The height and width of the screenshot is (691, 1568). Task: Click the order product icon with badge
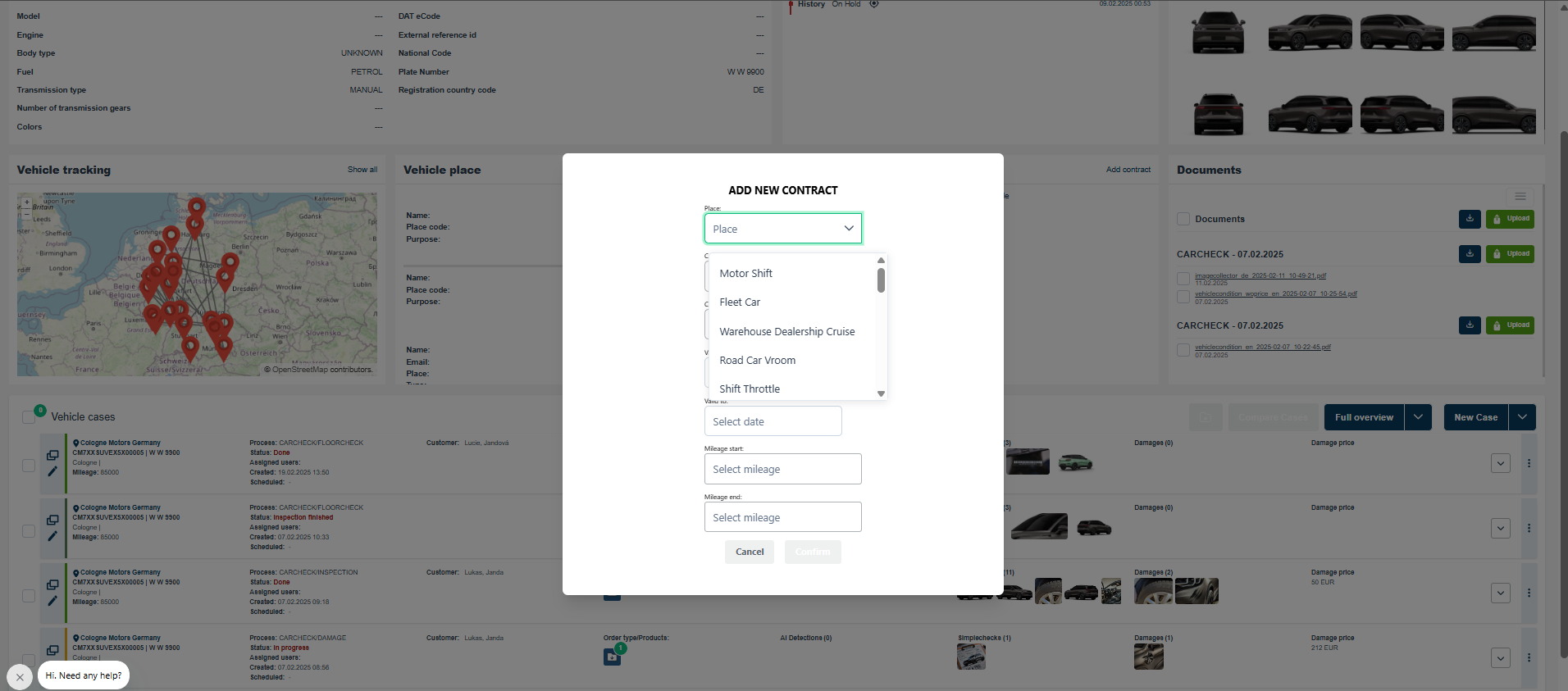(x=613, y=657)
